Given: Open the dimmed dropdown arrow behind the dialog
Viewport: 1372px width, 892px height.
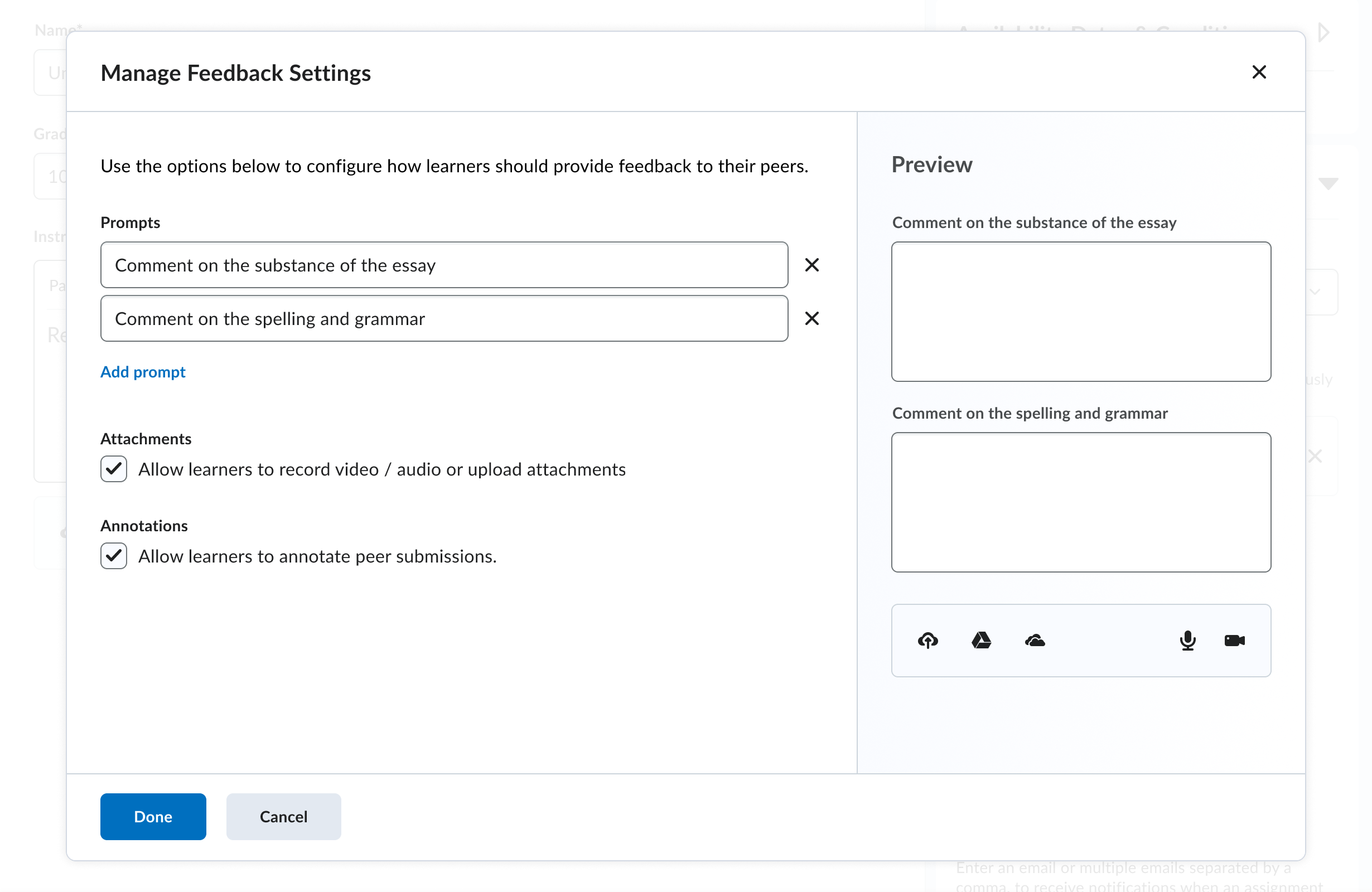Looking at the screenshot, I should tap(1328, 183).
